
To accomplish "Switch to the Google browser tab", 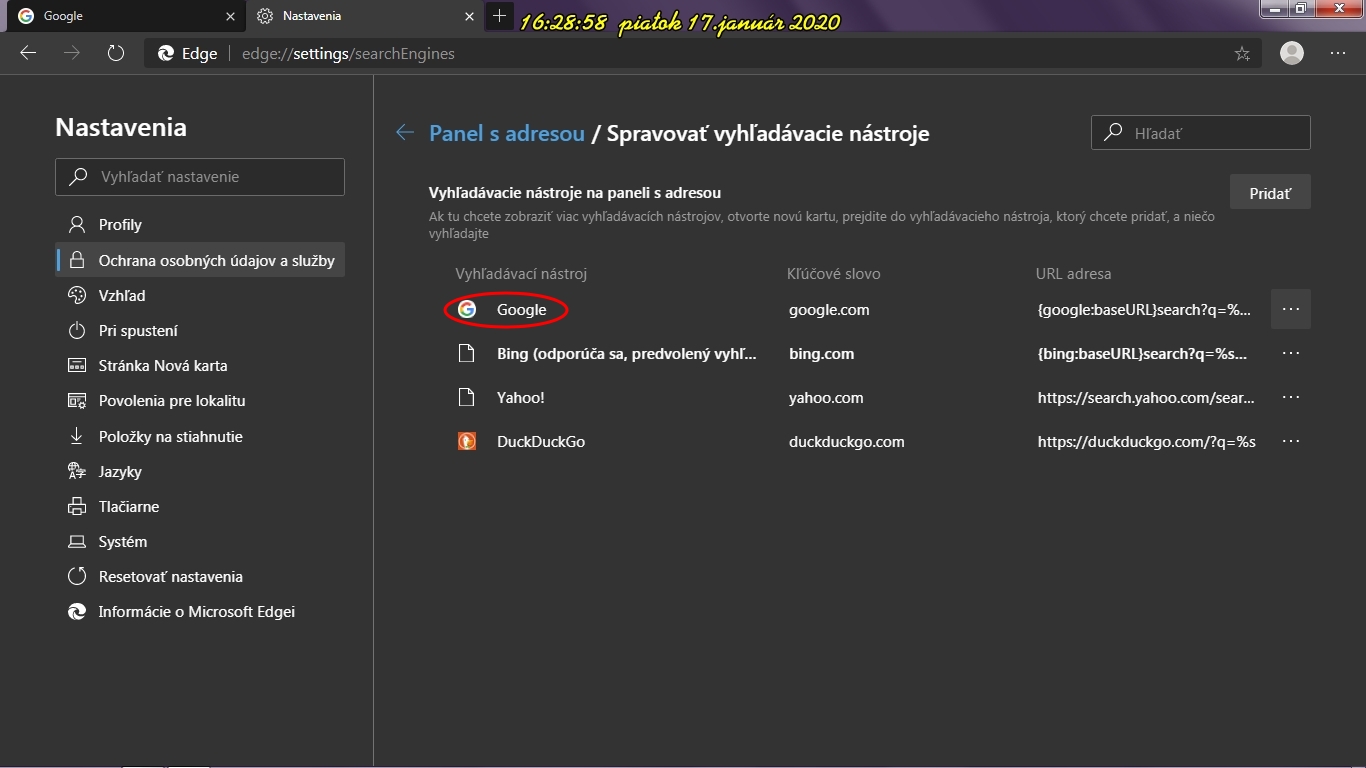I will tap(120, 16).
